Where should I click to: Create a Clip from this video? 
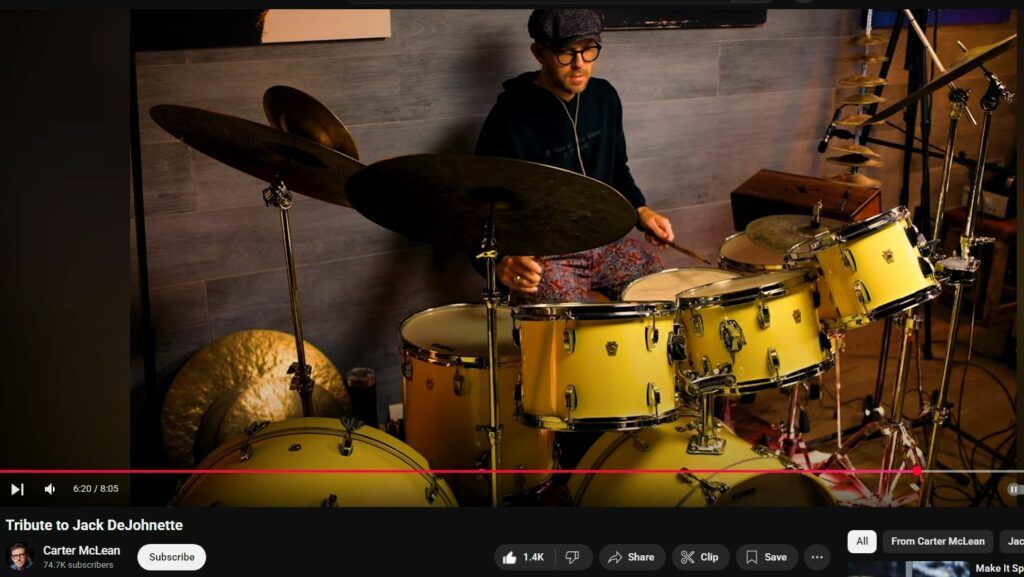click(700, 557)
